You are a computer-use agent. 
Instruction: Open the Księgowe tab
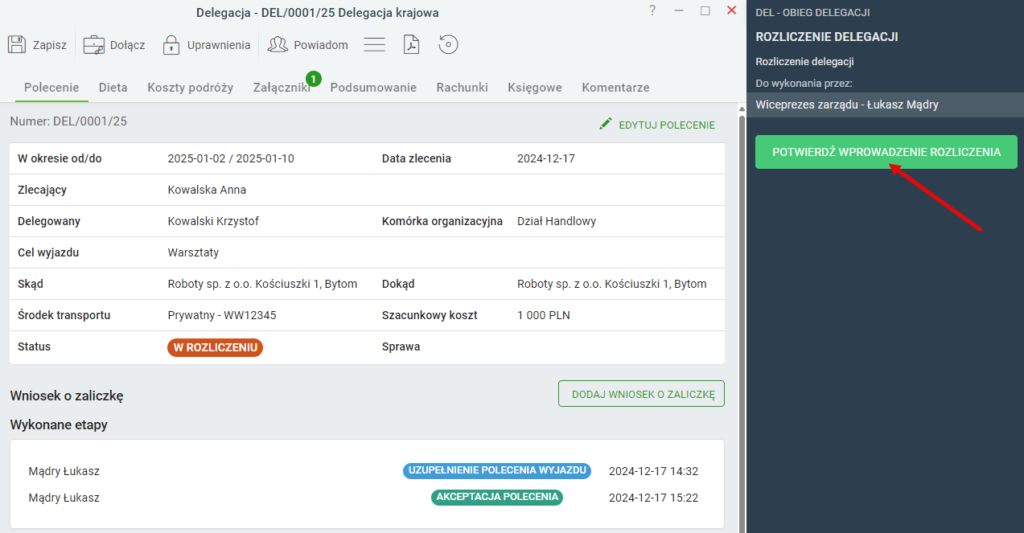(535, 88)
